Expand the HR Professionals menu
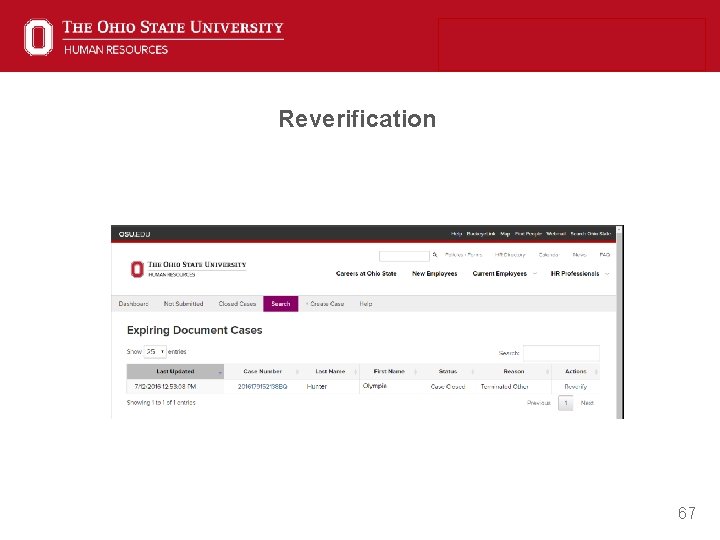The height and width of the screenshot is (540, 720). 579,274
